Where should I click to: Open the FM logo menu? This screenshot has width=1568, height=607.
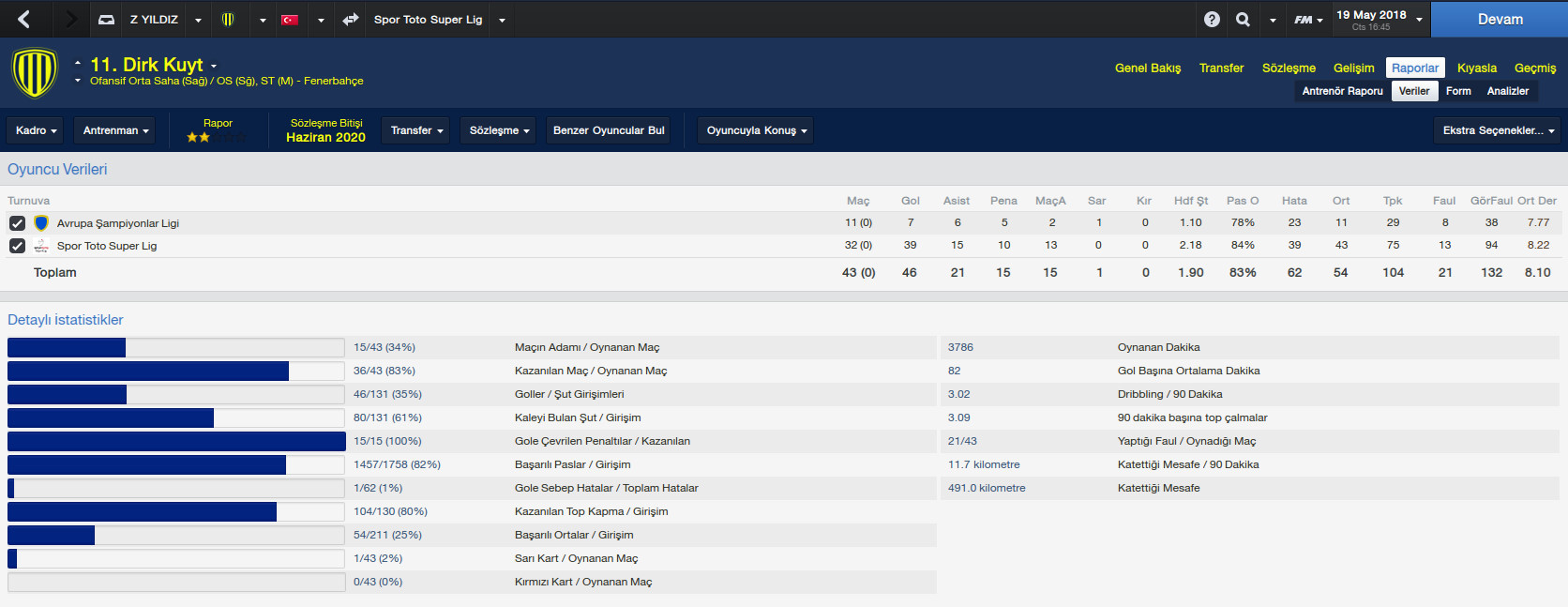(x=1307, y=20)
